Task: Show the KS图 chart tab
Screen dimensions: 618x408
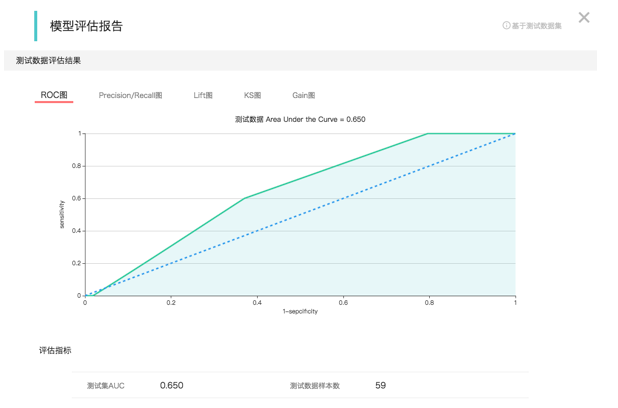Action: click(x=252, y=96)
